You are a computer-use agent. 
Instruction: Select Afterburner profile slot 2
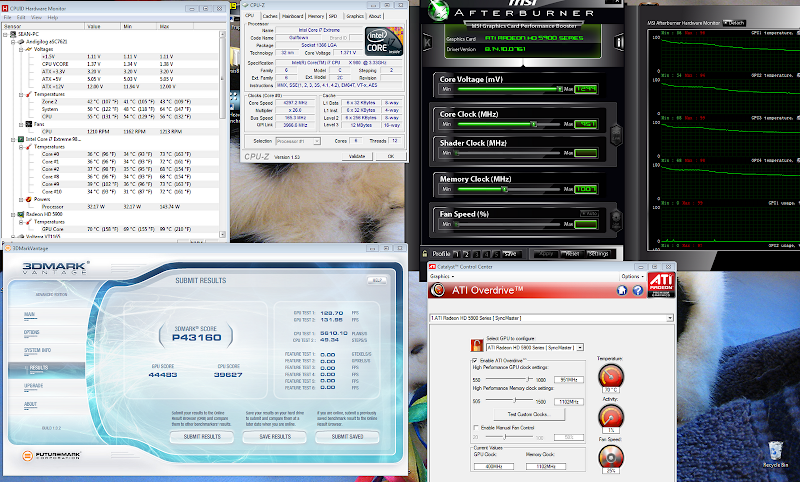(x=466, y=254)
